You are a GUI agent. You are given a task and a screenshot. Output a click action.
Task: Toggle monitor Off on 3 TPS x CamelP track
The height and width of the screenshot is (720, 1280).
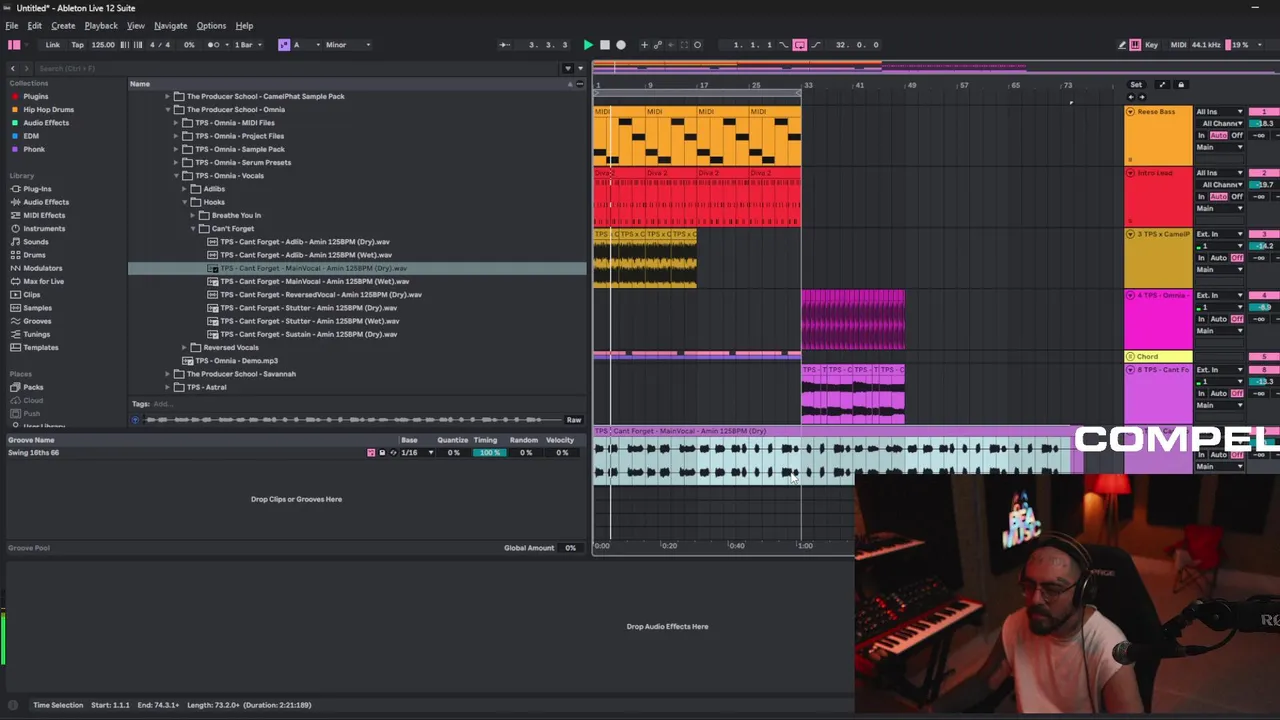1237,258
